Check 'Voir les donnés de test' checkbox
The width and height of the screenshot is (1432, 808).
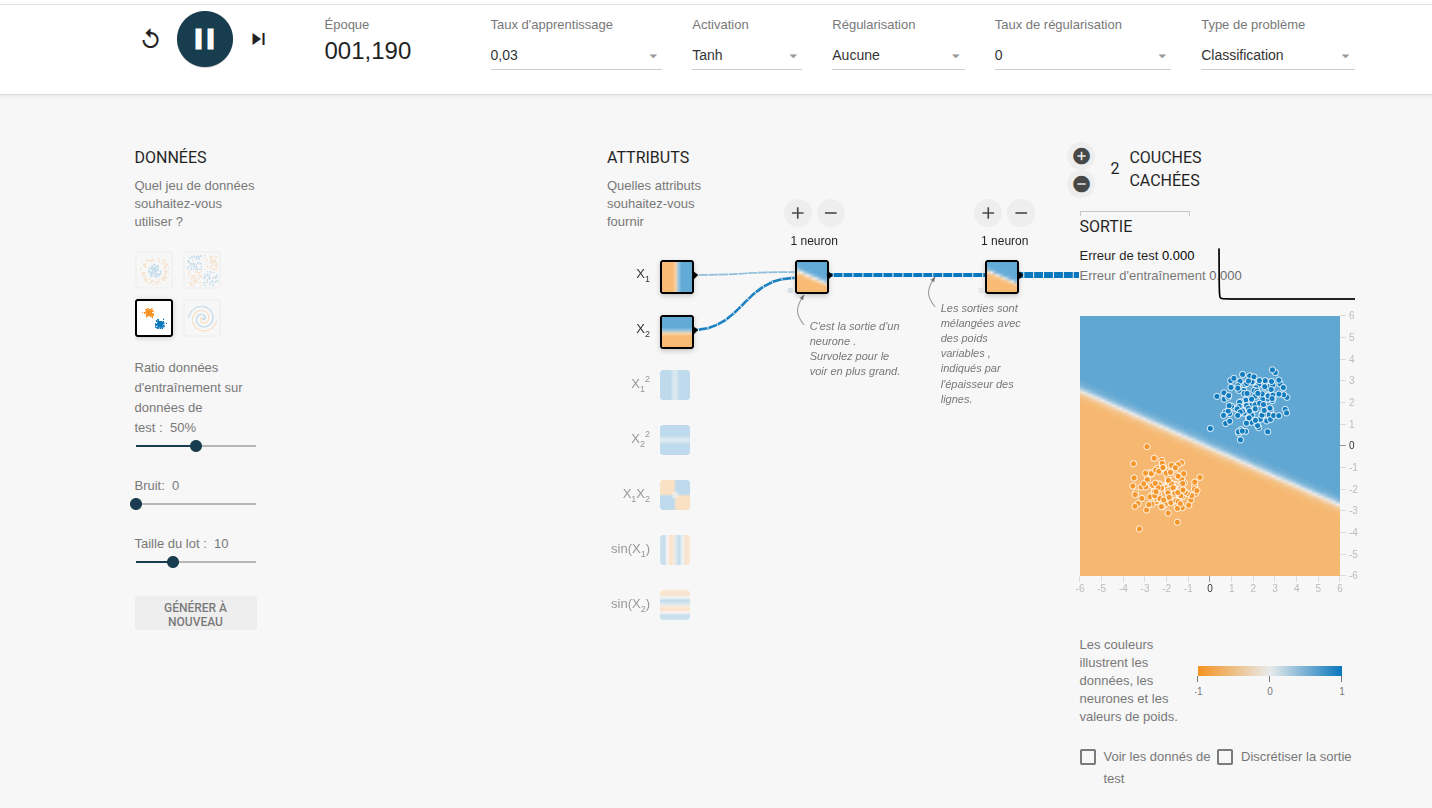point(1088,757)
